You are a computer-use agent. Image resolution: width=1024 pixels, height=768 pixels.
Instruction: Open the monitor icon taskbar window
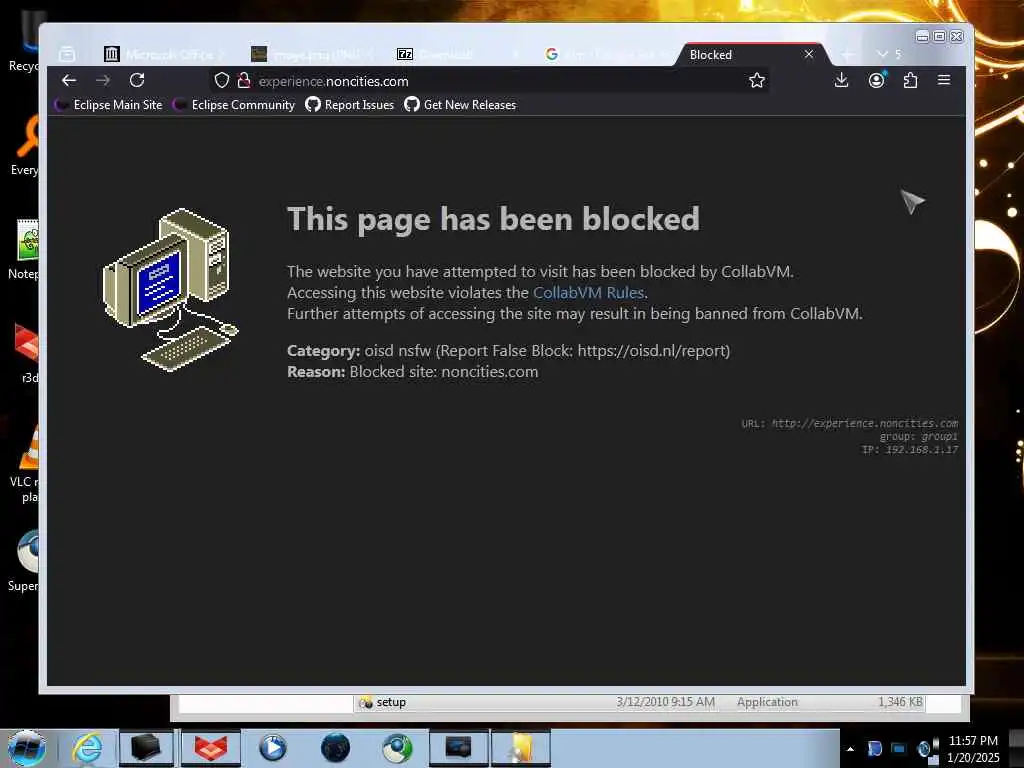tap(458, 748)
